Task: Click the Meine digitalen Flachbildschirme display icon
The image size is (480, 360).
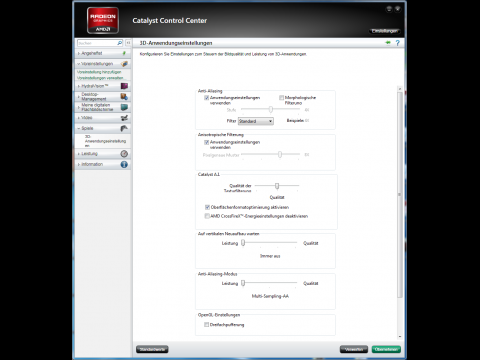Action: (124, 107)
